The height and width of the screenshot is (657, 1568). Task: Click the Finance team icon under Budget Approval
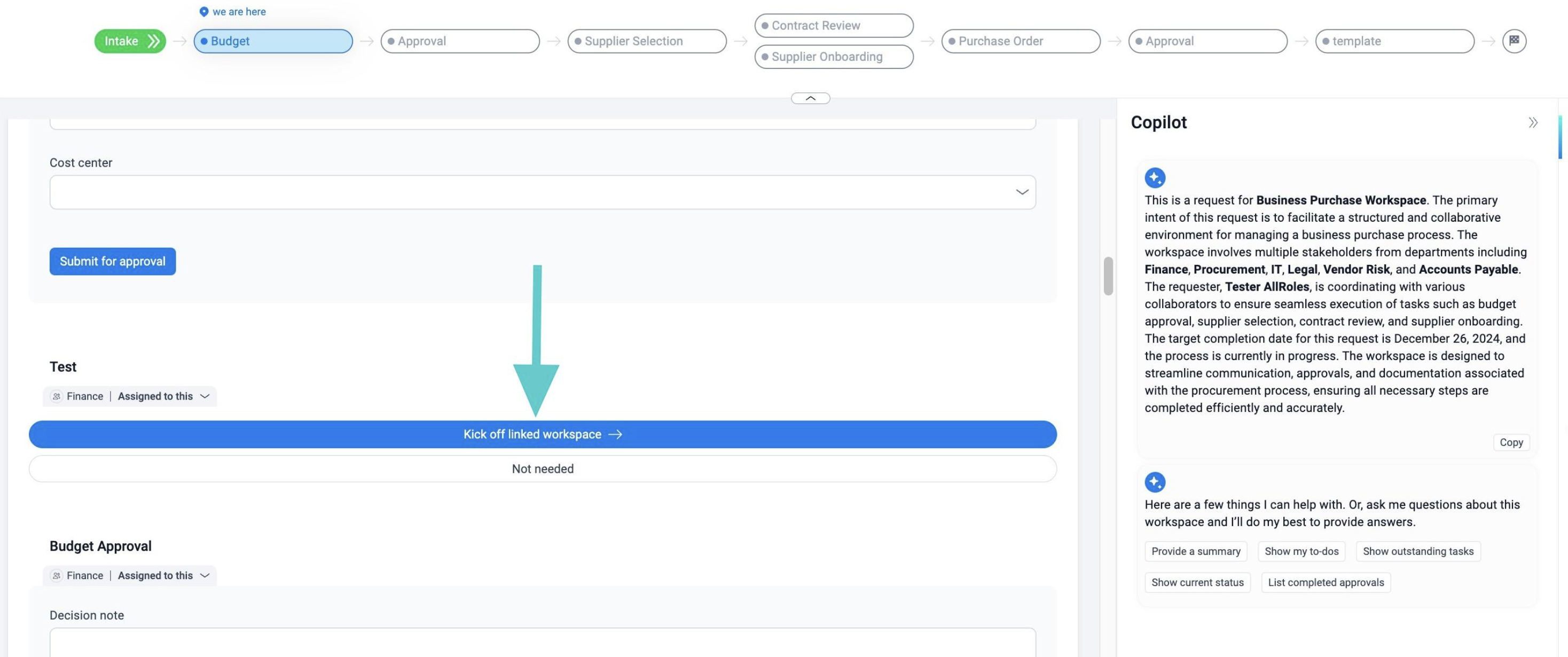tap(56, 575)
